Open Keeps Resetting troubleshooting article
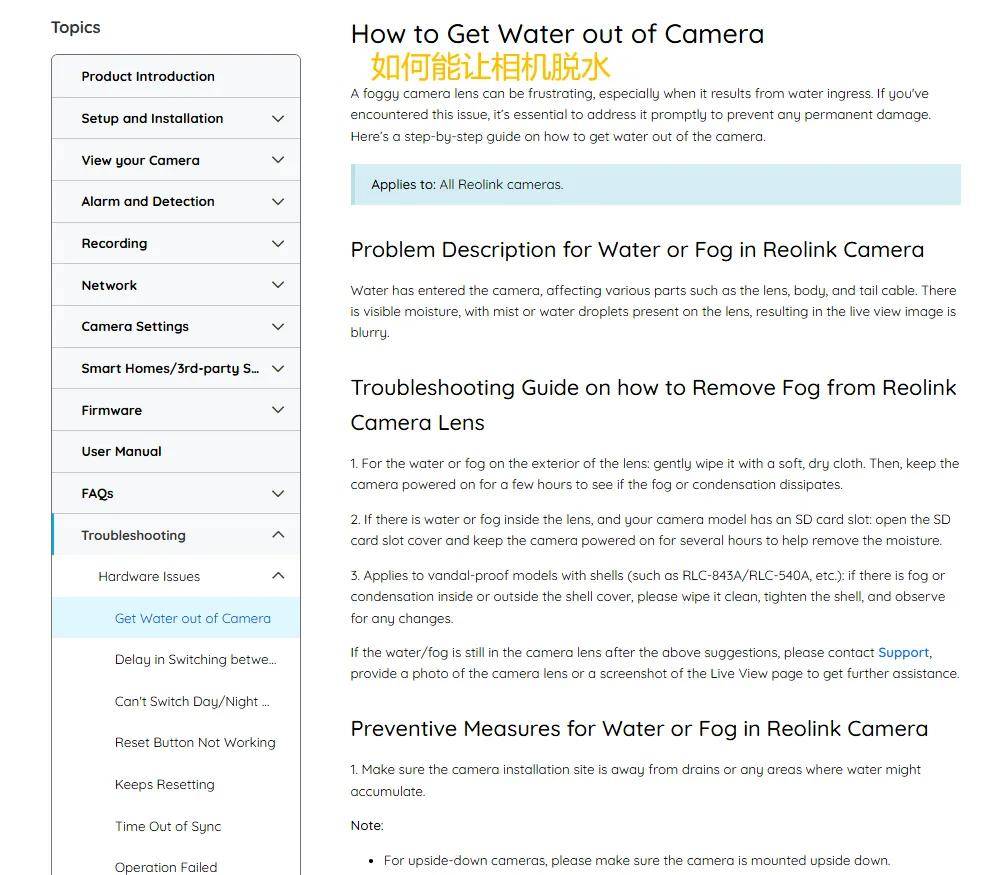This screenshot has height=875, width=986. tap(165, 784)
